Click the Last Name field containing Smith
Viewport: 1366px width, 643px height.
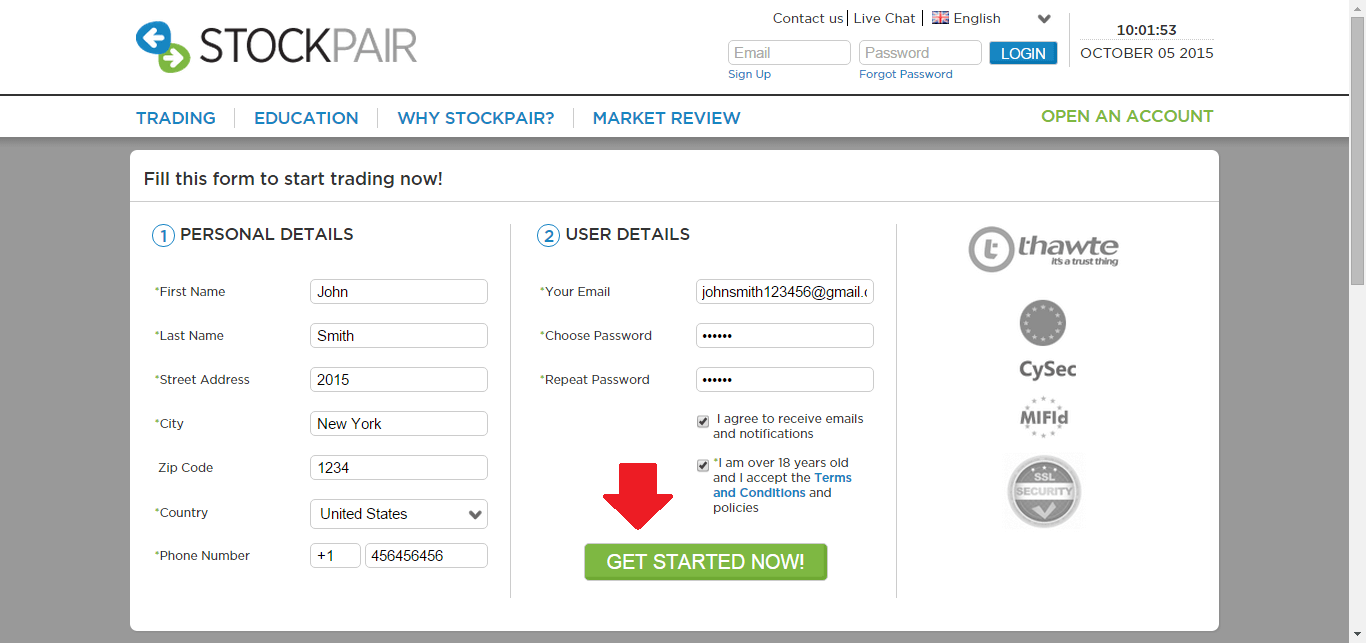coord(399,336)
